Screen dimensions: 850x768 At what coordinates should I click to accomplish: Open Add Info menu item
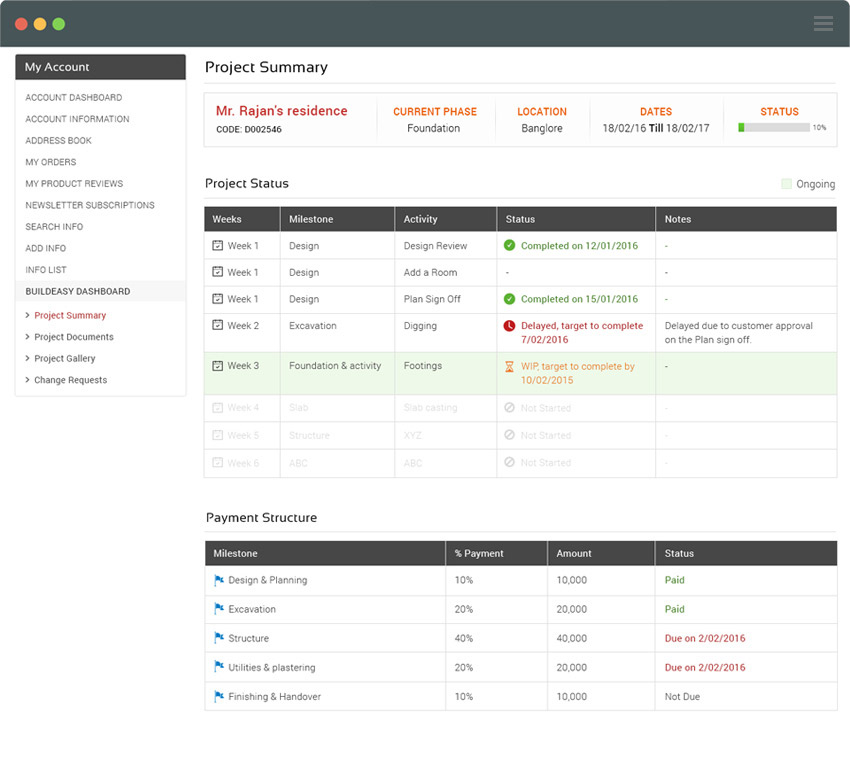[x=46, y=248]
